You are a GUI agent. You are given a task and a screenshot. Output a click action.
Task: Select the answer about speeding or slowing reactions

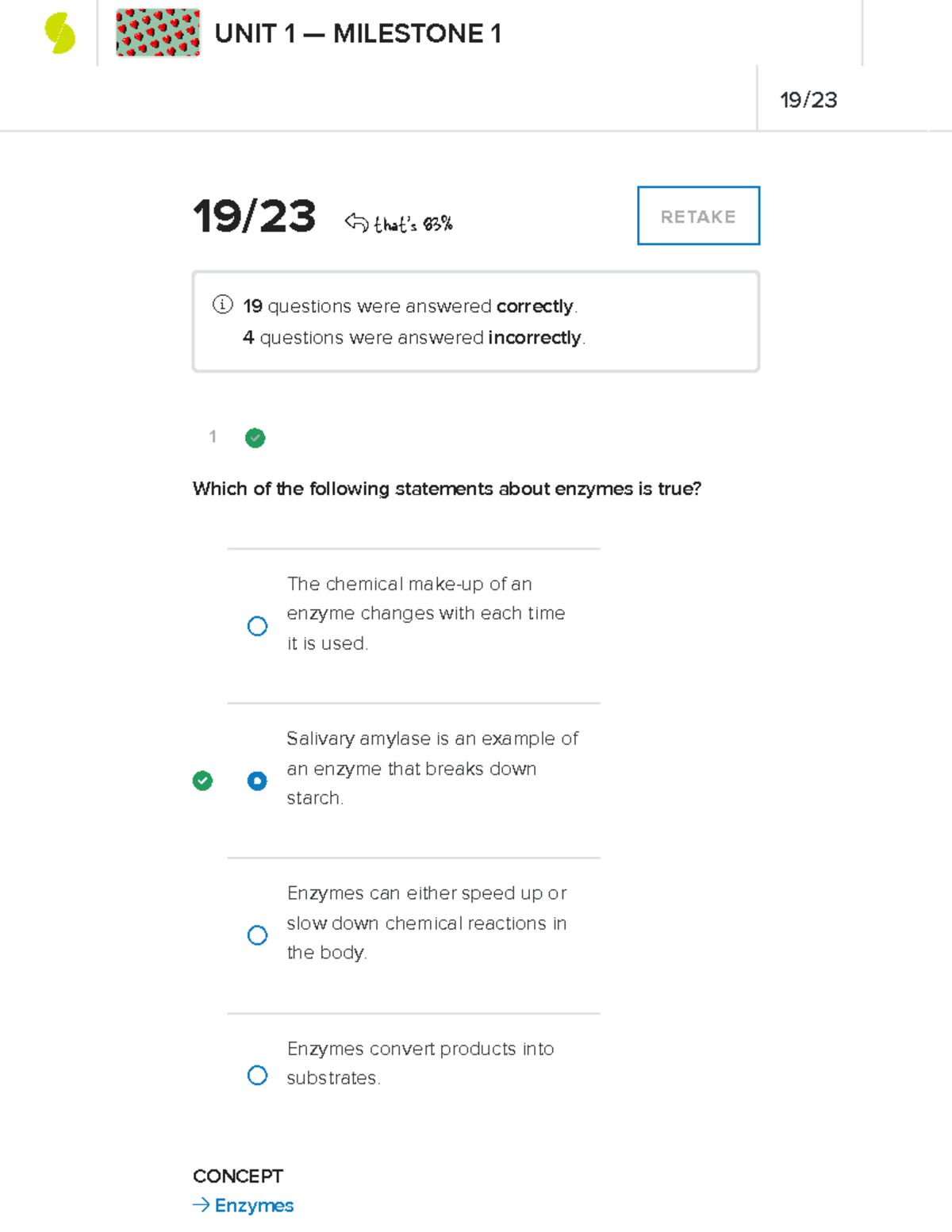[257, 935]
